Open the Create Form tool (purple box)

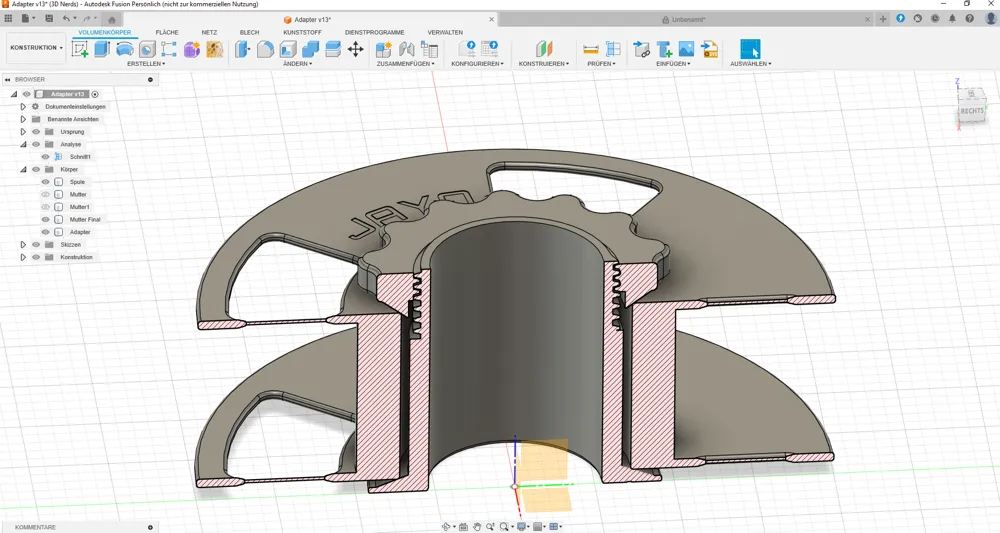(x=192, y=49)
